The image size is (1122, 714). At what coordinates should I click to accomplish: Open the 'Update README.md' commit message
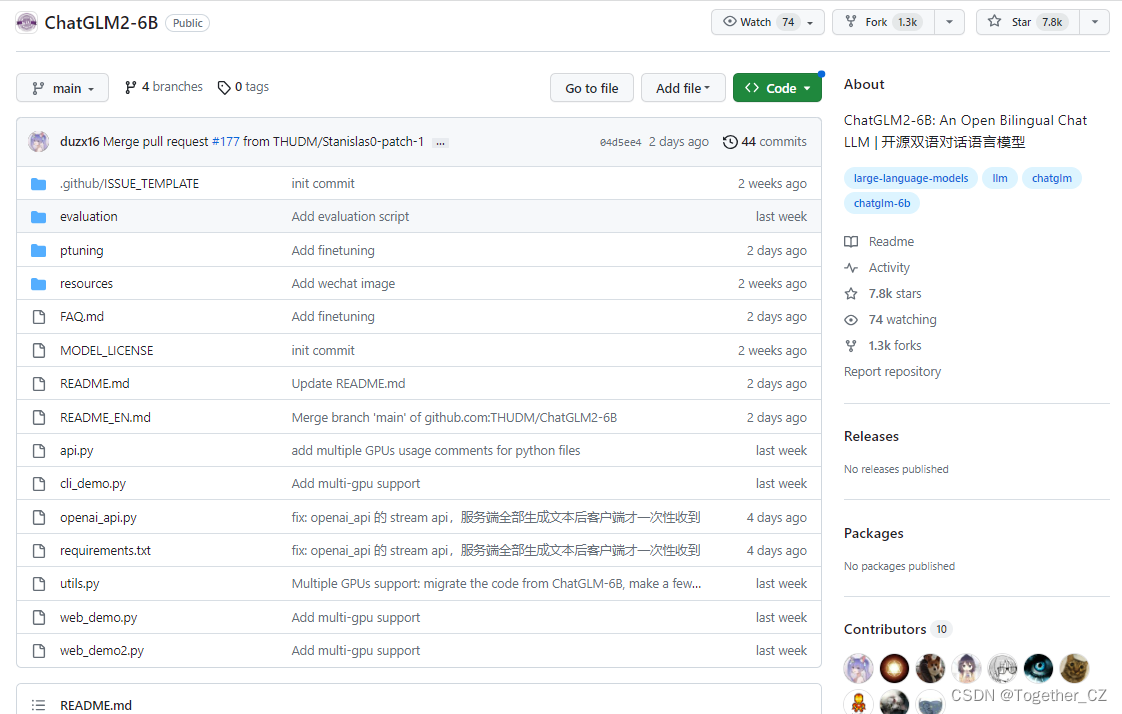point(348,384)
